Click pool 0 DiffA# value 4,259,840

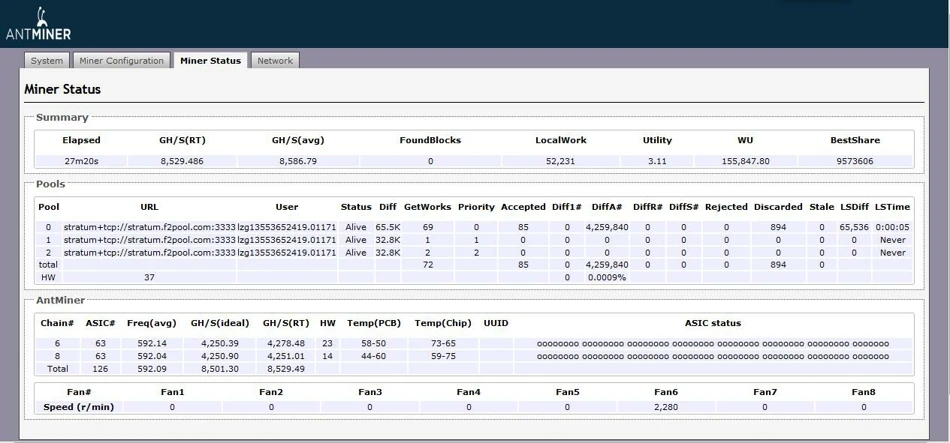click(x=606, y=227)
